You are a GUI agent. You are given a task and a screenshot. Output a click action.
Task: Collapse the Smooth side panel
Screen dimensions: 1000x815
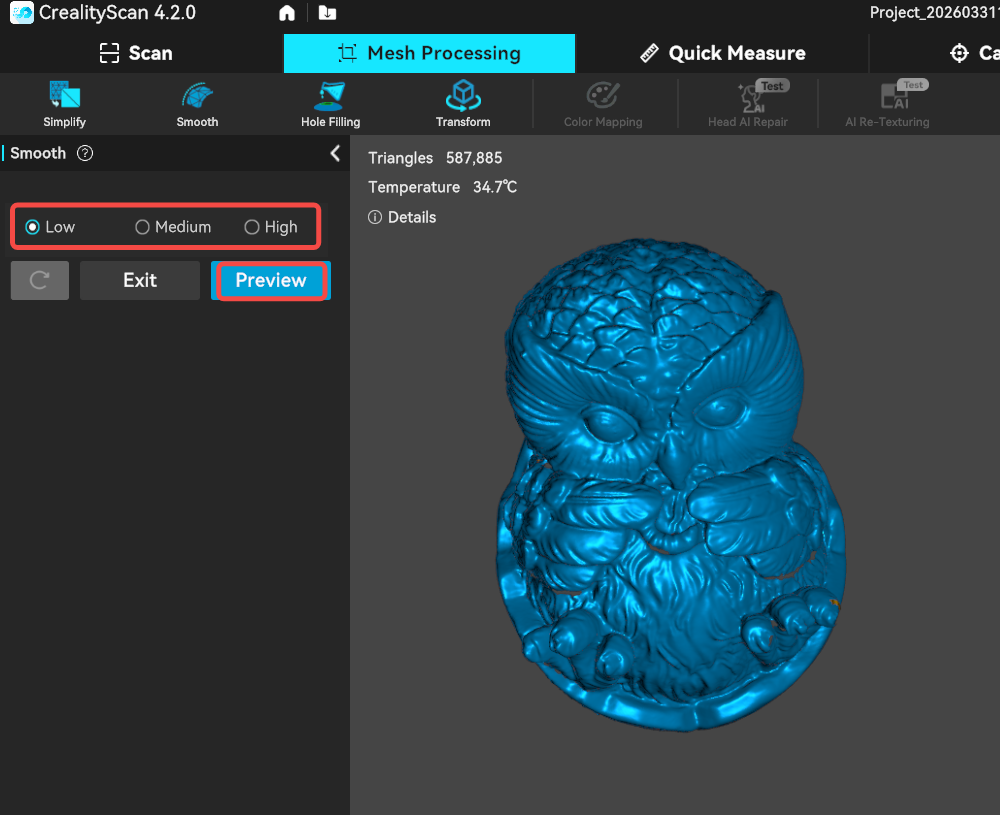[335, 153]
